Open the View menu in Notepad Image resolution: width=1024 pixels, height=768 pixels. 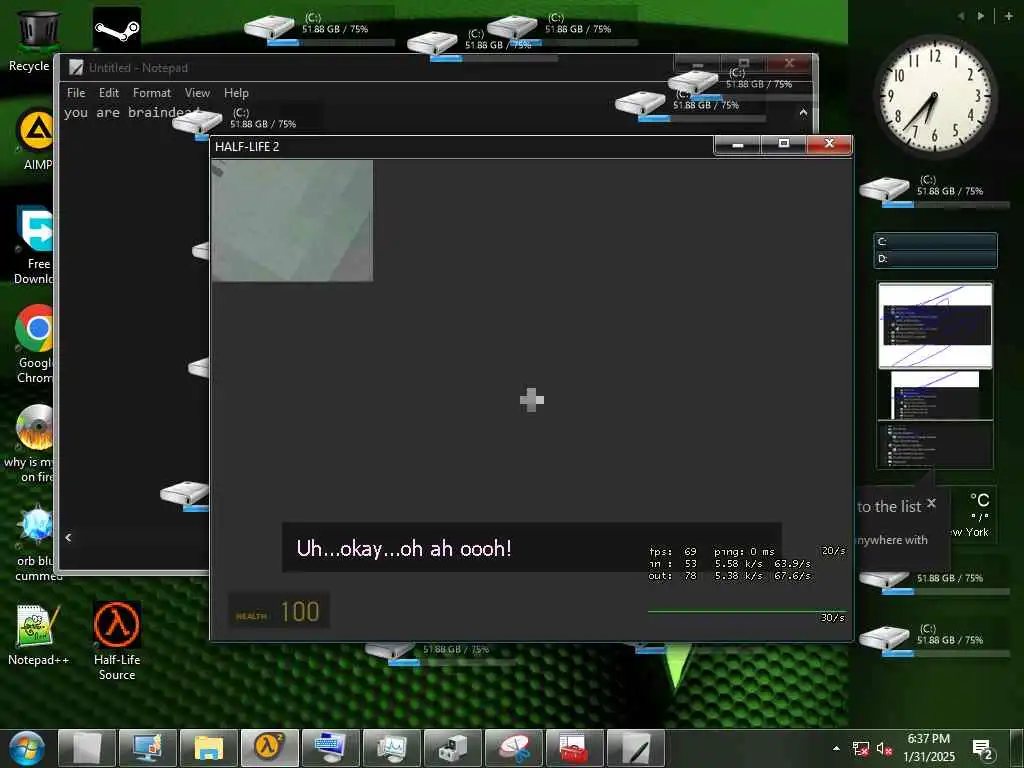click(197, 93)
